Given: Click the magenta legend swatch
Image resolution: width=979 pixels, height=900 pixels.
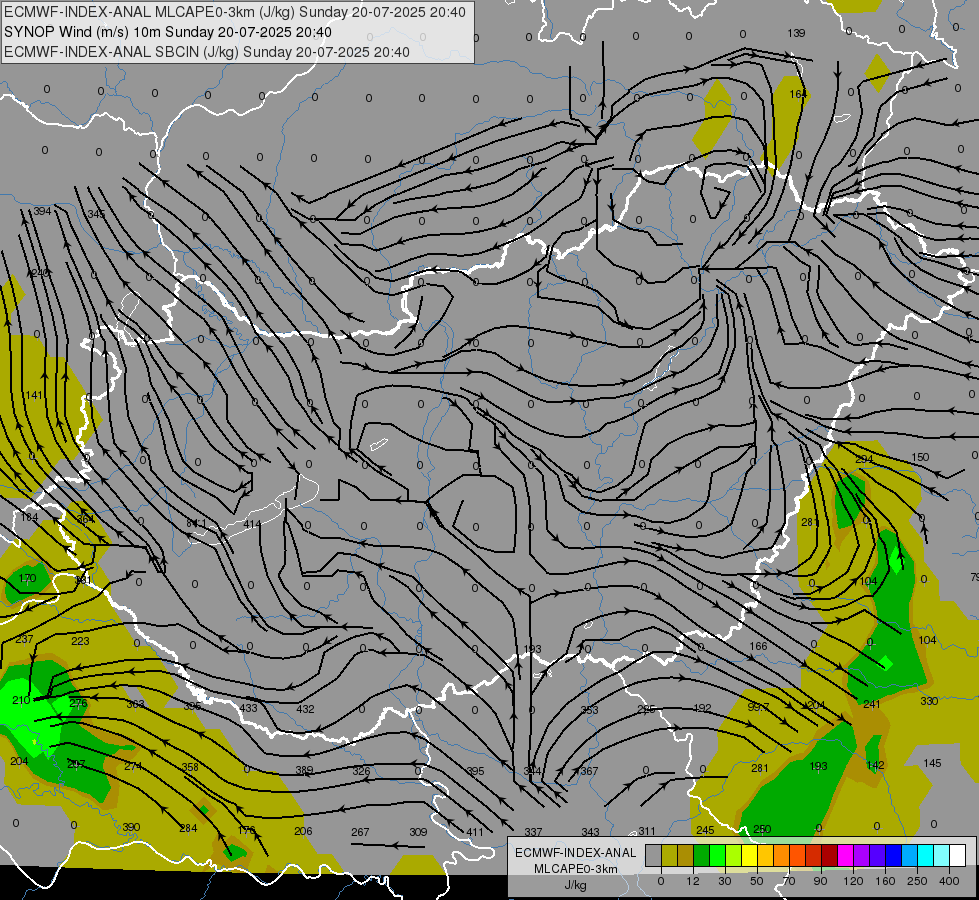Looking at the screenshot, I should point(845,856).
